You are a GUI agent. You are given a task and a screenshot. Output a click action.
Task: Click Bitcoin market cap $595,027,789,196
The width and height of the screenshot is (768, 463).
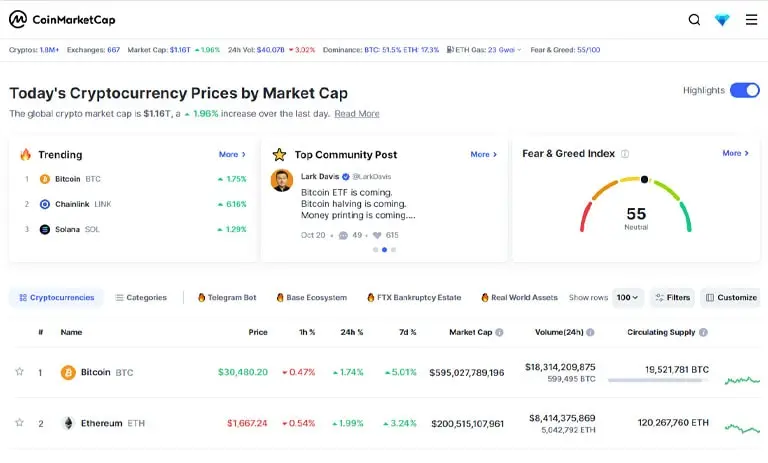tap(467, 373)
